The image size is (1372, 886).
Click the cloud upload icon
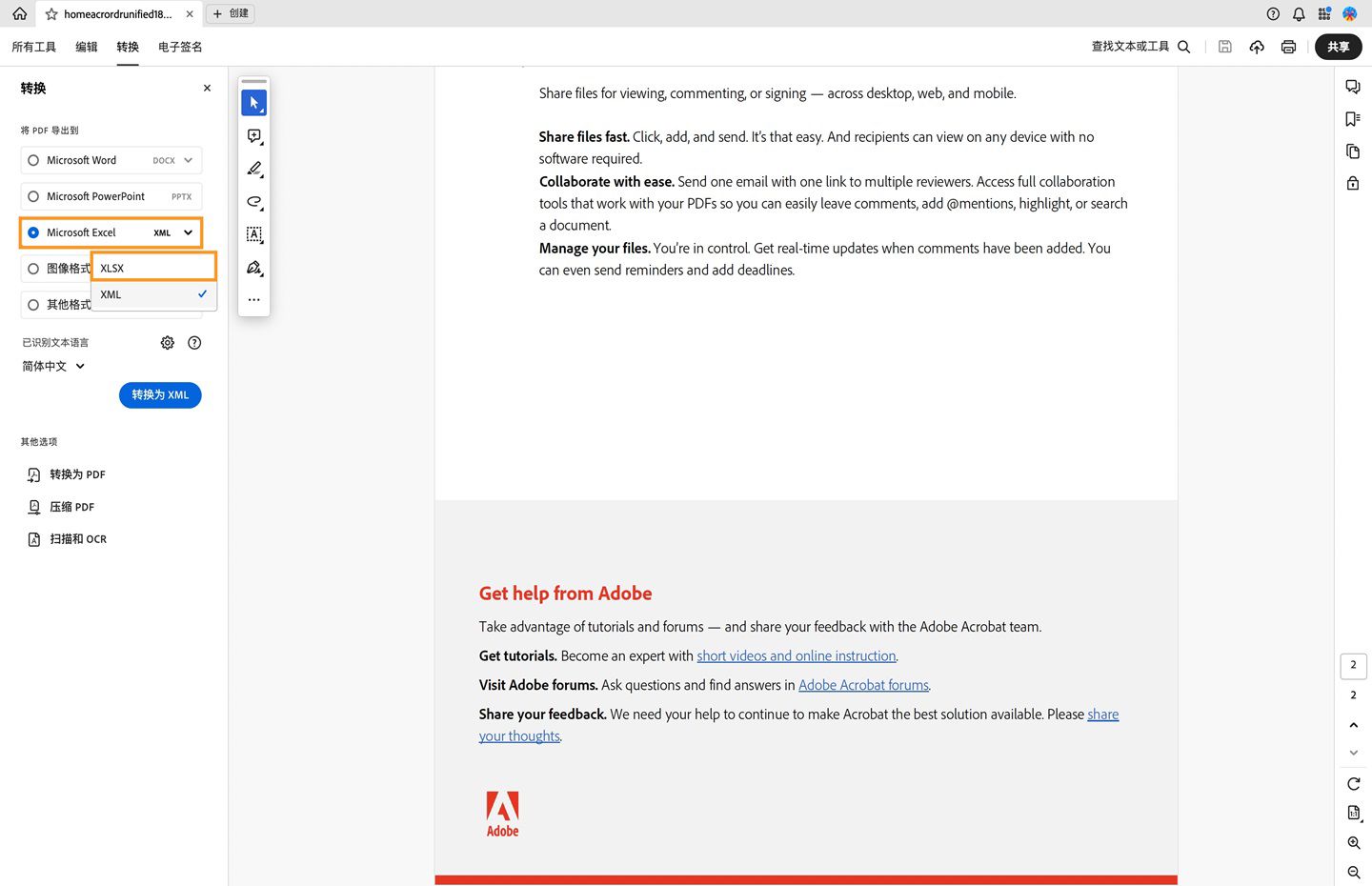point(1257,47)
